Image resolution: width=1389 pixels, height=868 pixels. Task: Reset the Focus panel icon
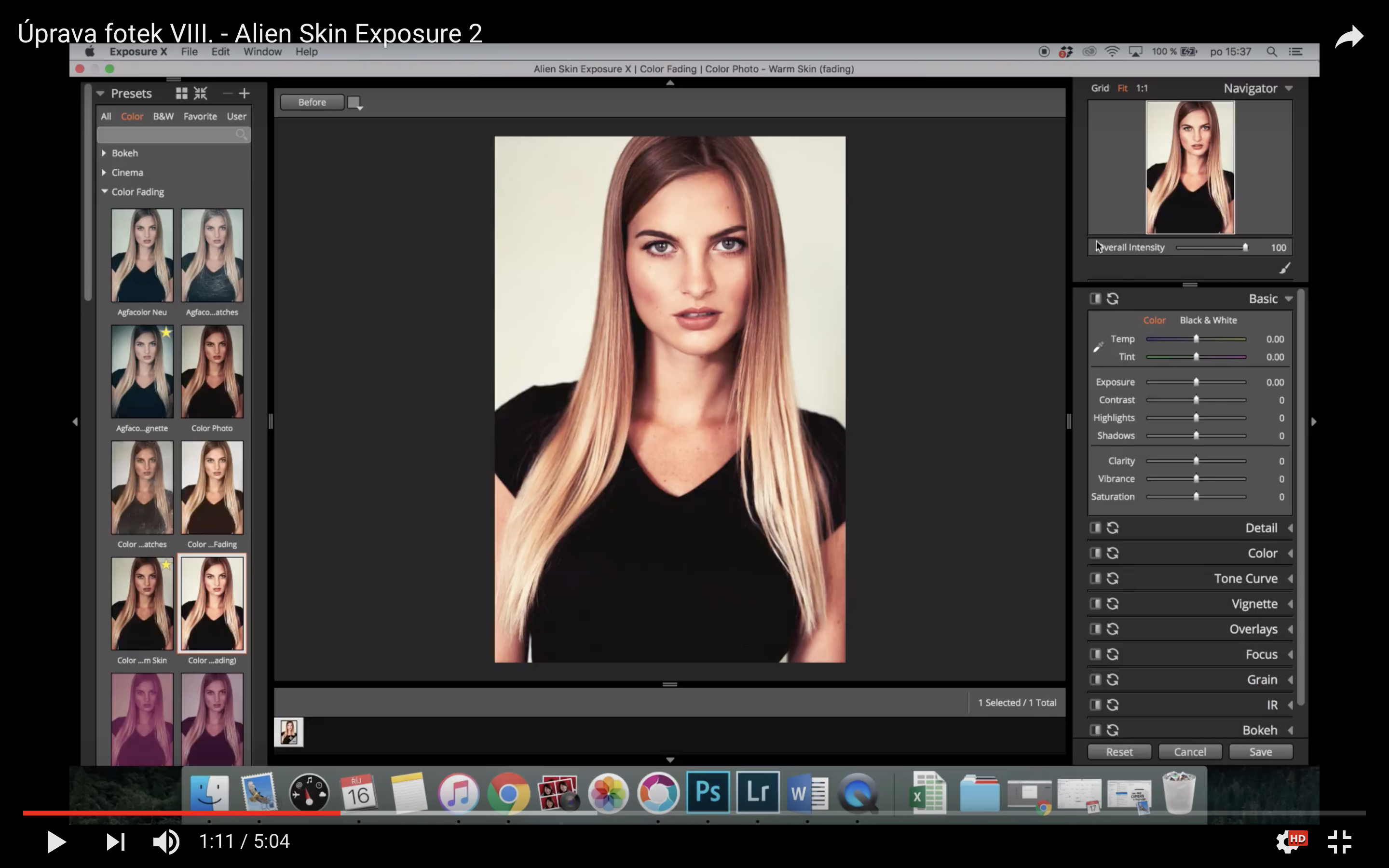pyautogui.click(x=1112, y=654)
